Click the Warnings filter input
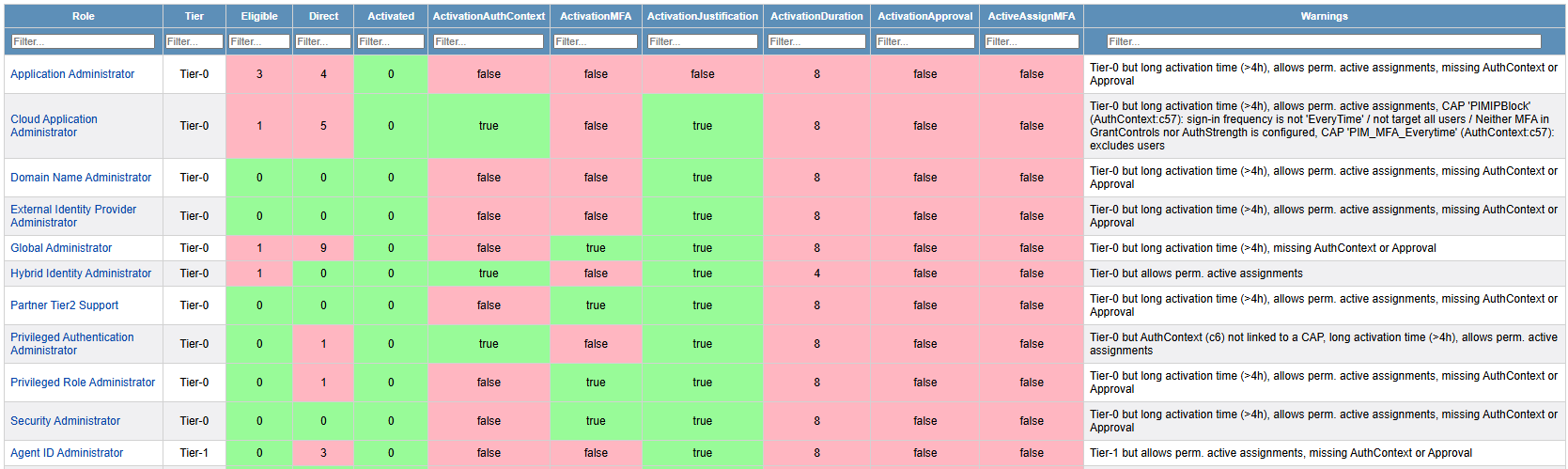 click(x=1323, y=41)
